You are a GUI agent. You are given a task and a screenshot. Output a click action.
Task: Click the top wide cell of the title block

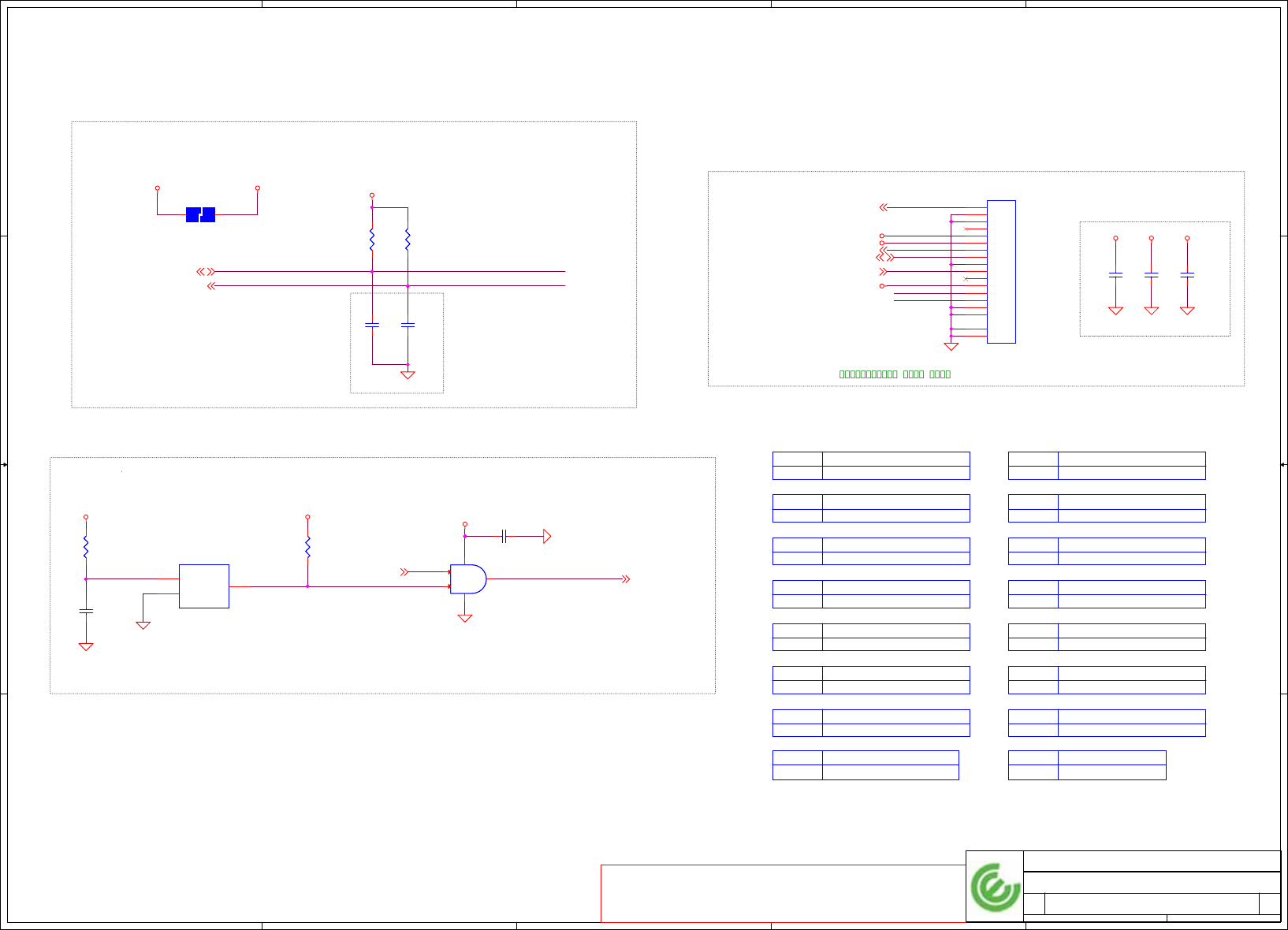[1152, 861]
